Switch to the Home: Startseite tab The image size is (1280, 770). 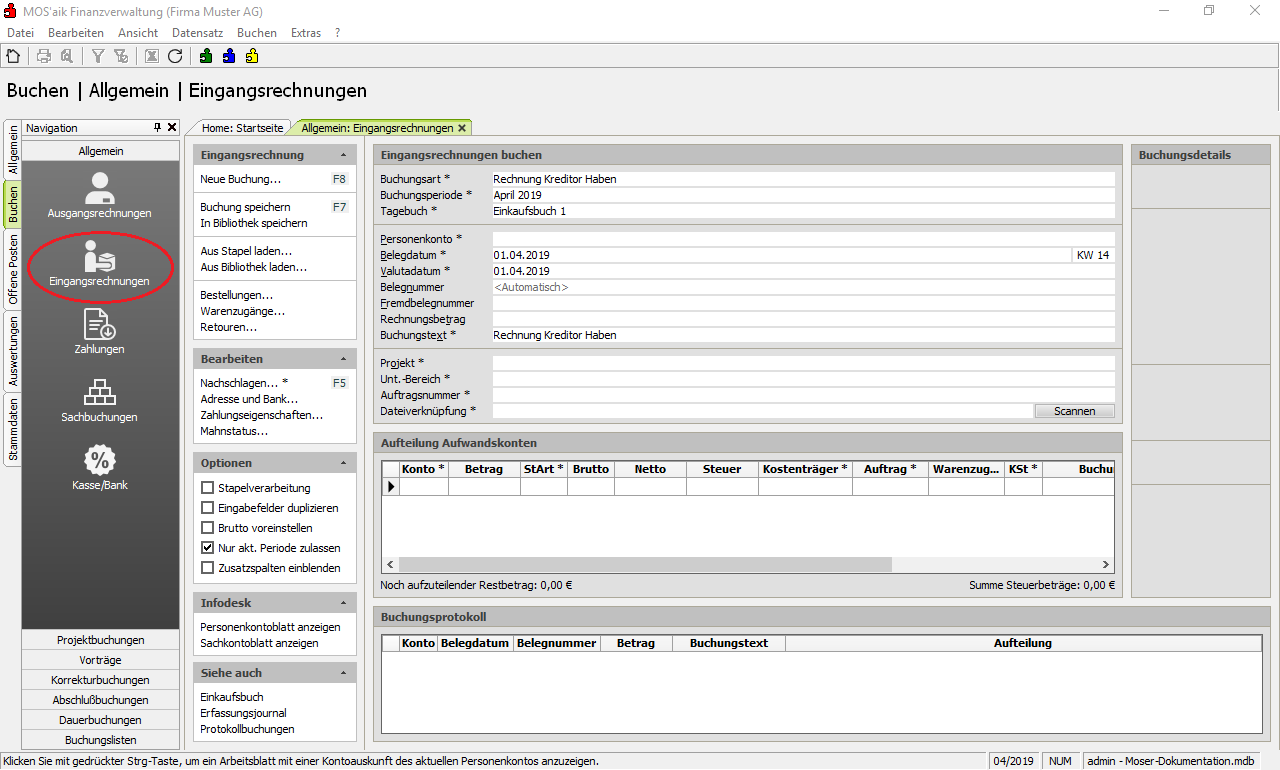click(x=243, y=128)
